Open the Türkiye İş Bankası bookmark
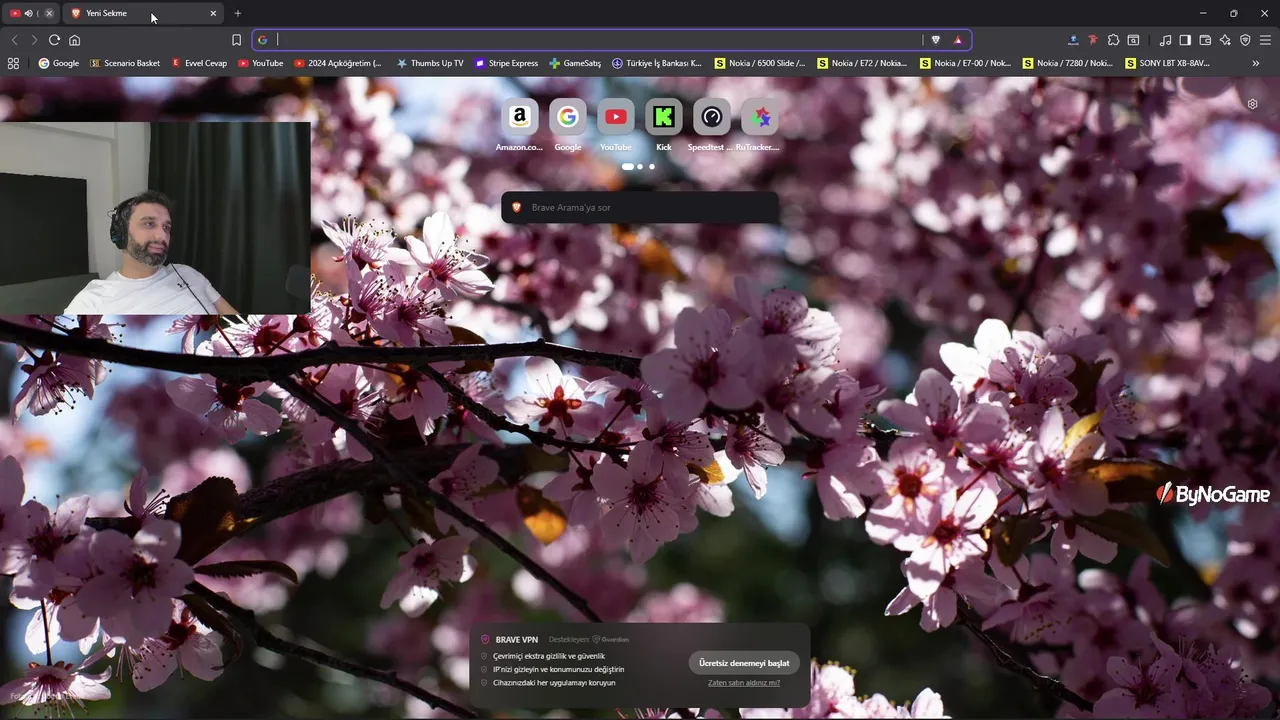Image resolution: width=1280 pixels, height=720 pixels. [657, 63]
